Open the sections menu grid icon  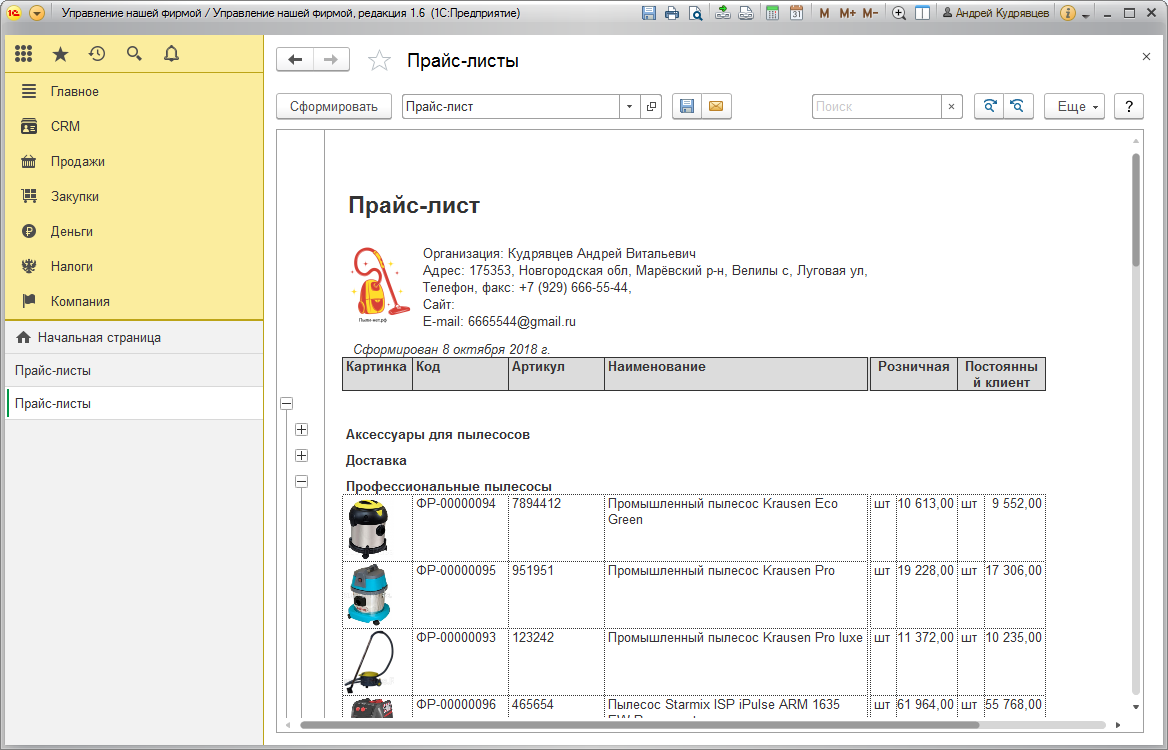tap(24, 54)
